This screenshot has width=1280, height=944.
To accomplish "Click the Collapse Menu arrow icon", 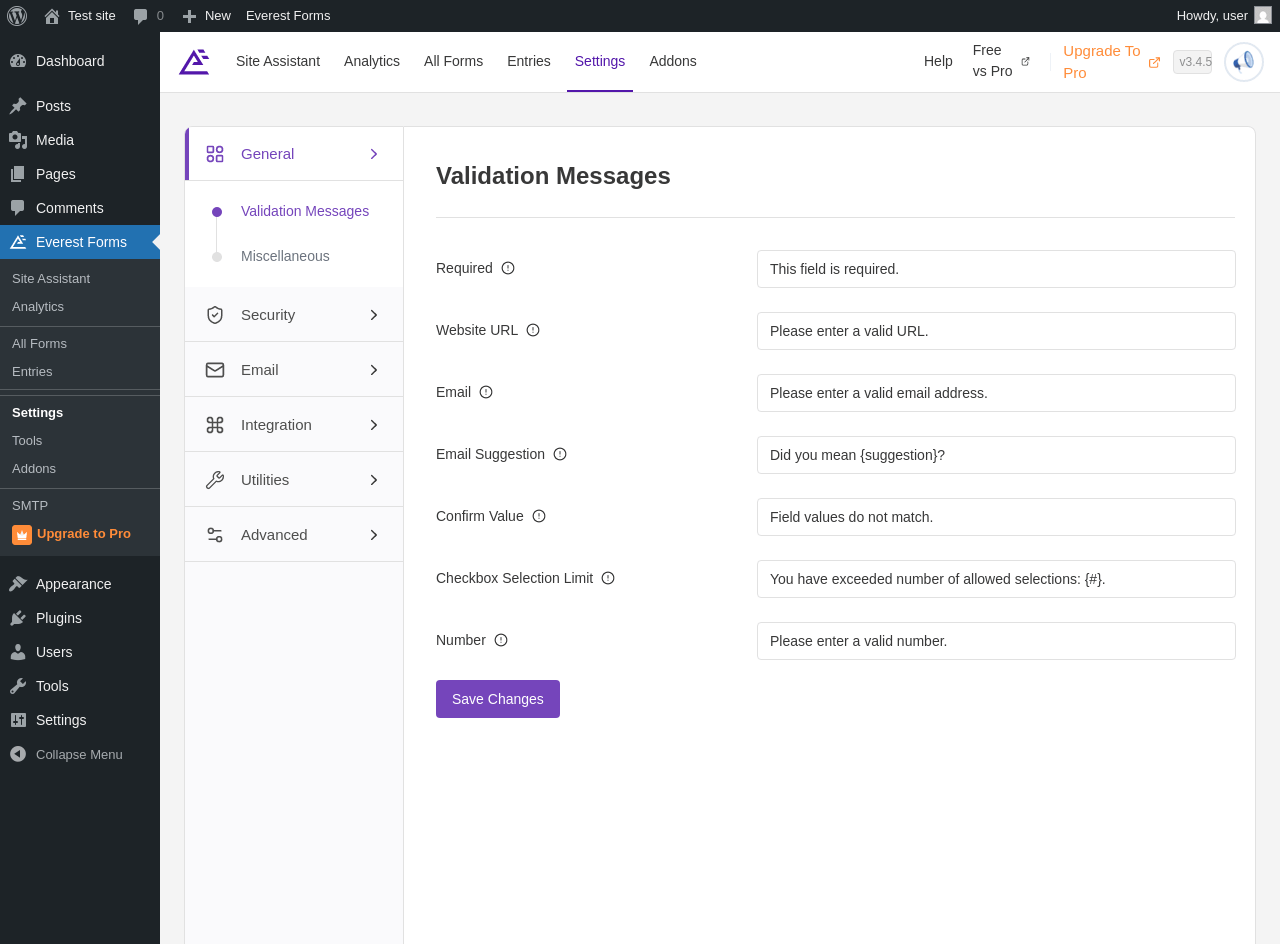I will [x=18, y=754].
